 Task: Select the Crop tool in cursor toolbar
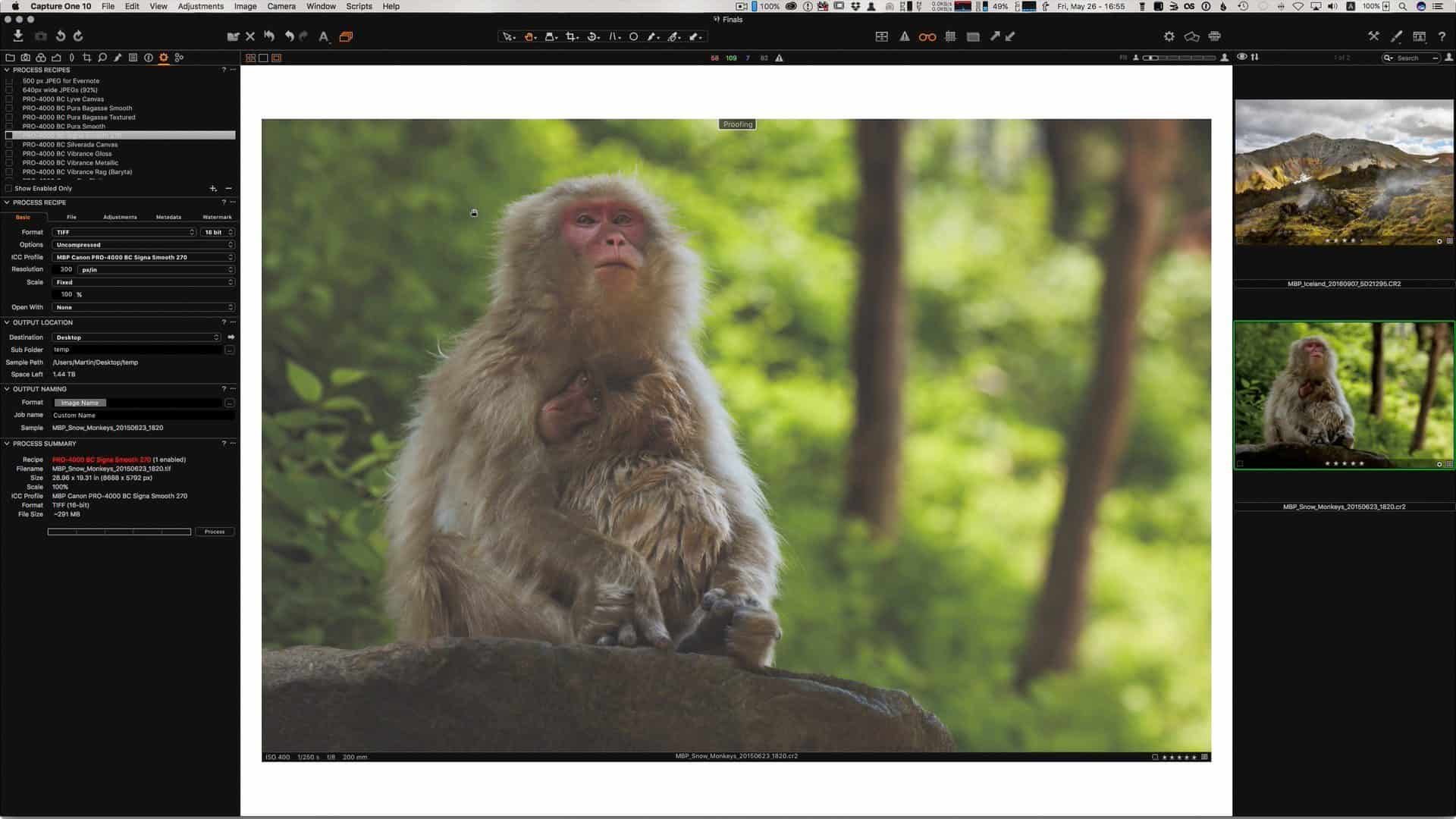coord(571,36)
